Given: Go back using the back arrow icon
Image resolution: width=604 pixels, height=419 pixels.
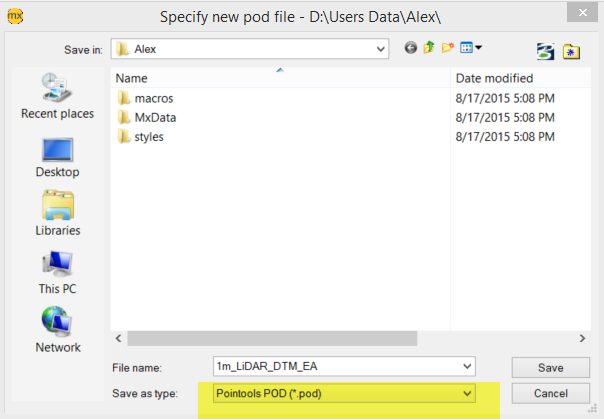Looking at the screenshot, I should pos(411,48).
